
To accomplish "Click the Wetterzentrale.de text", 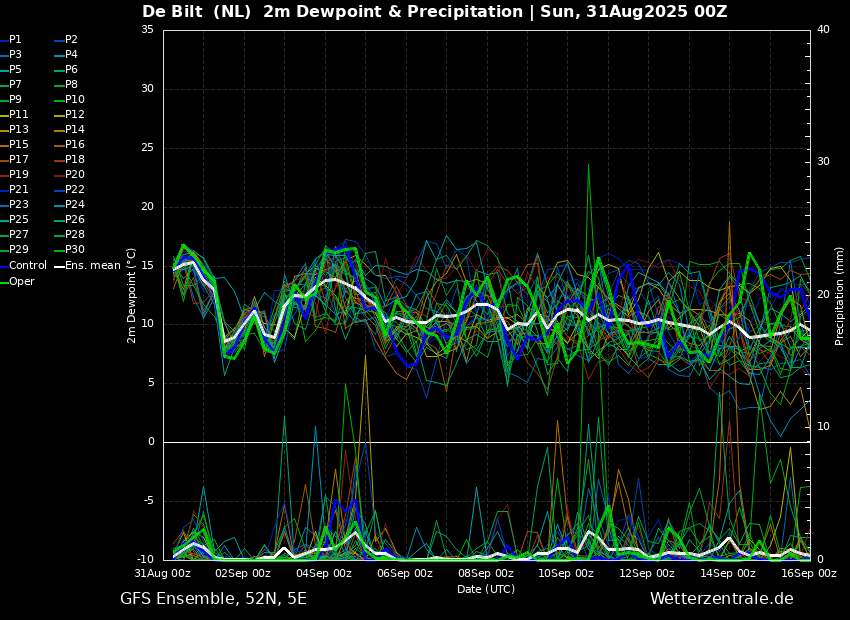I will (x=721, y=599).
